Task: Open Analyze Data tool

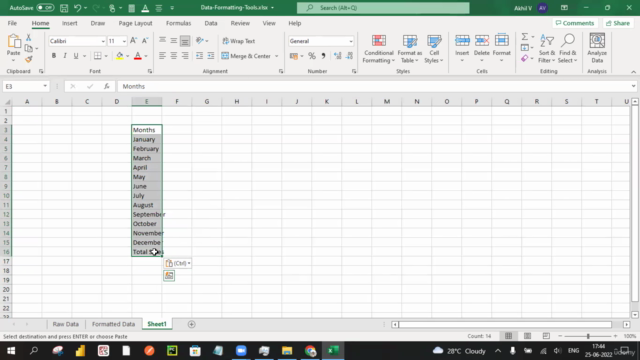Action: 597,48
